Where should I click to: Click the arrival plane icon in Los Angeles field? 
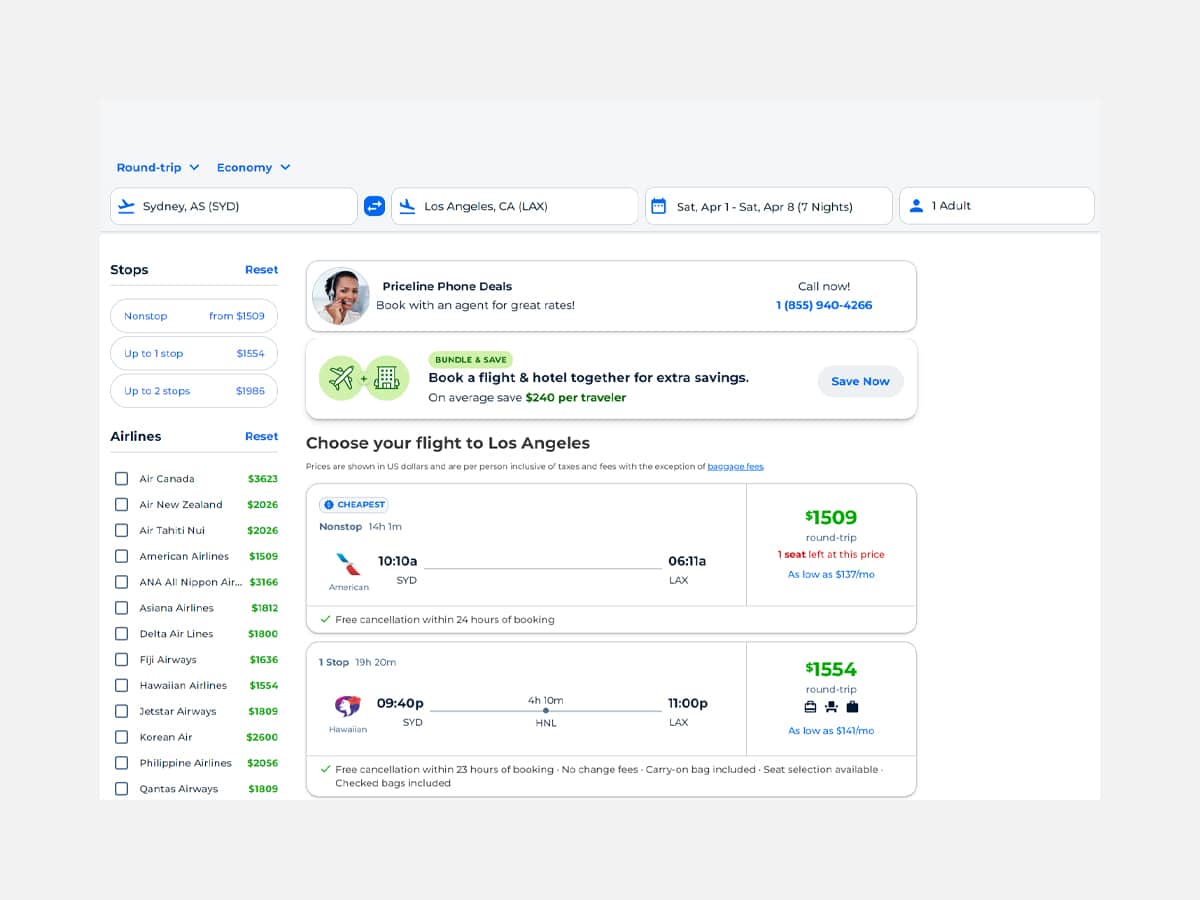[x=407, y=206]
